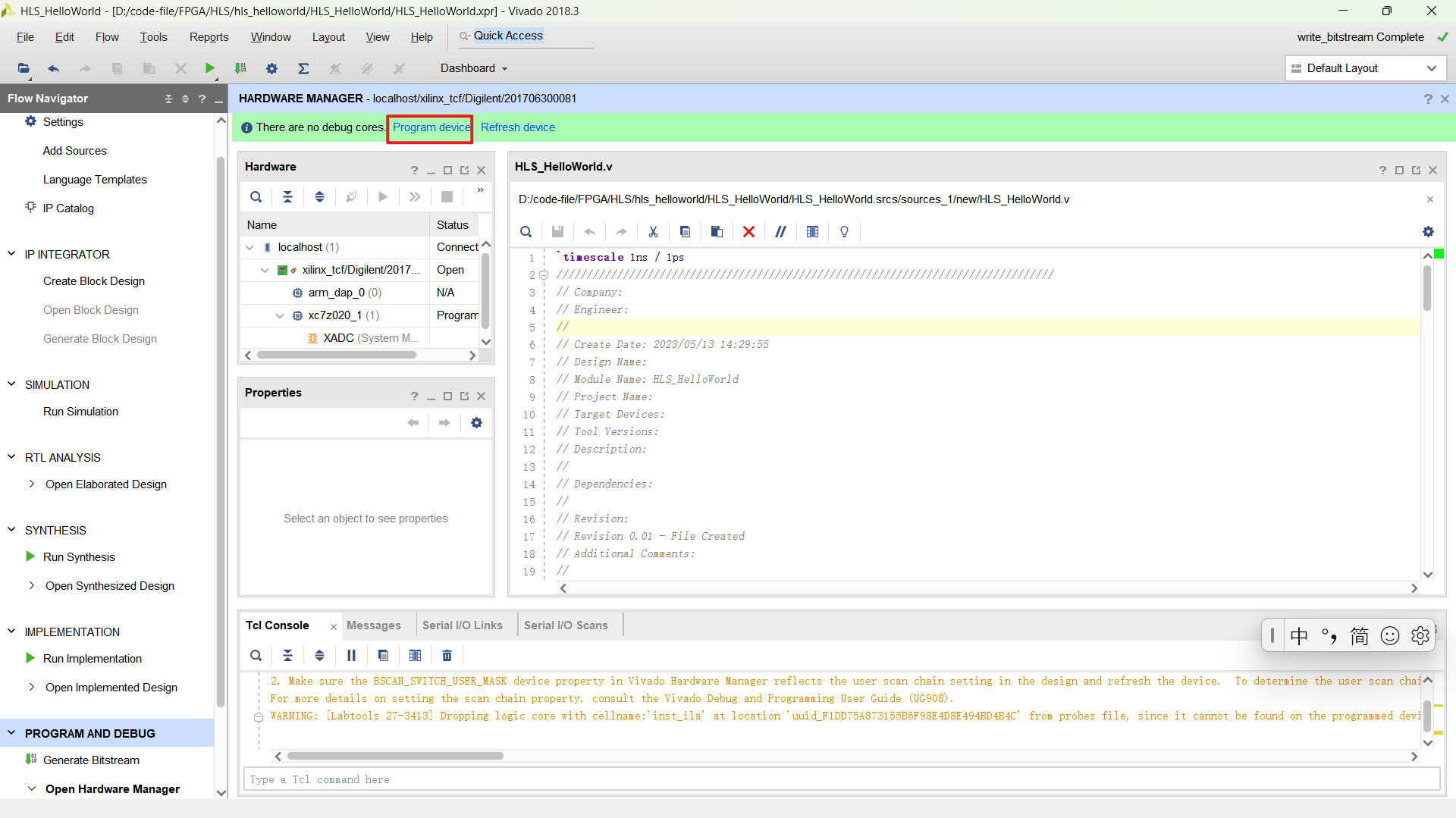Collapse the IP INTEGRATOR section
Screen dimensions: 1456x818
[11, 254]
